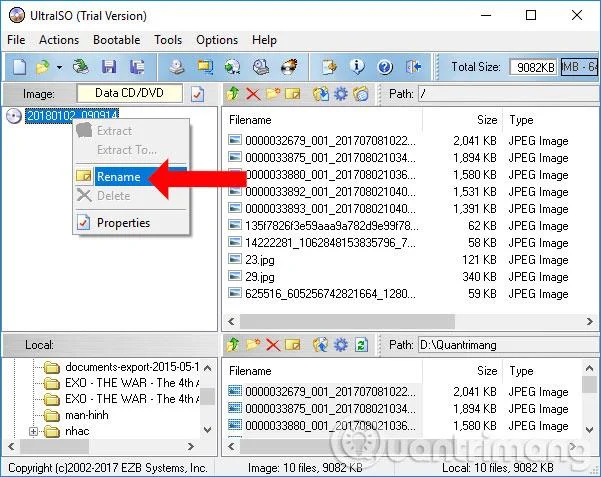Click the Save floppy disk icon
The image size is (601, 477).
pos(109,67)
